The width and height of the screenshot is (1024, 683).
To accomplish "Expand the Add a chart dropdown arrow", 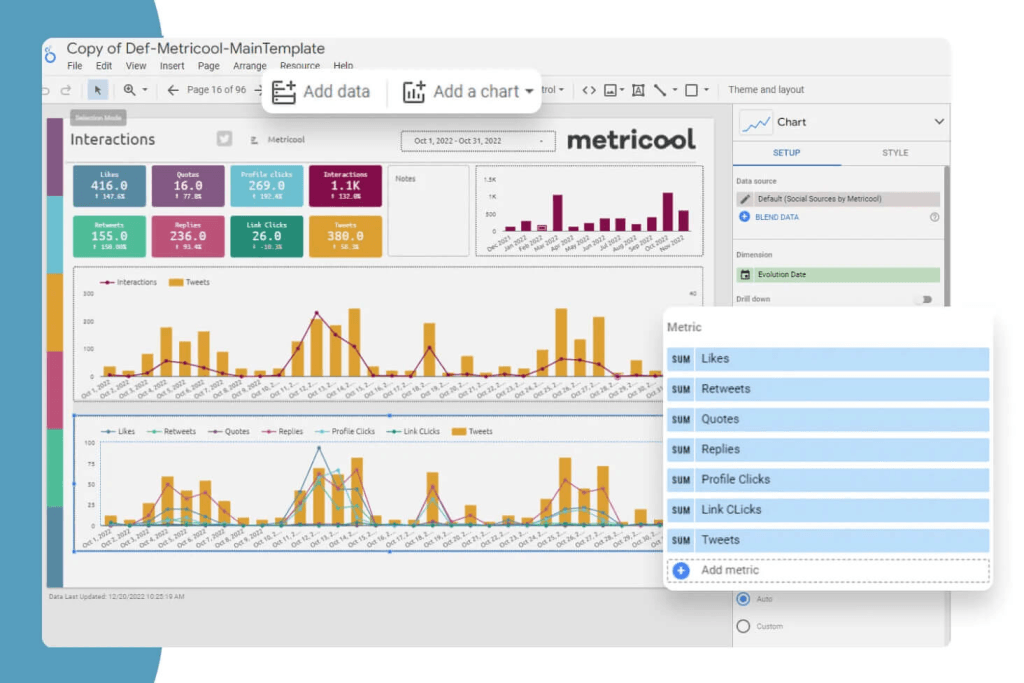I will 529,91.
